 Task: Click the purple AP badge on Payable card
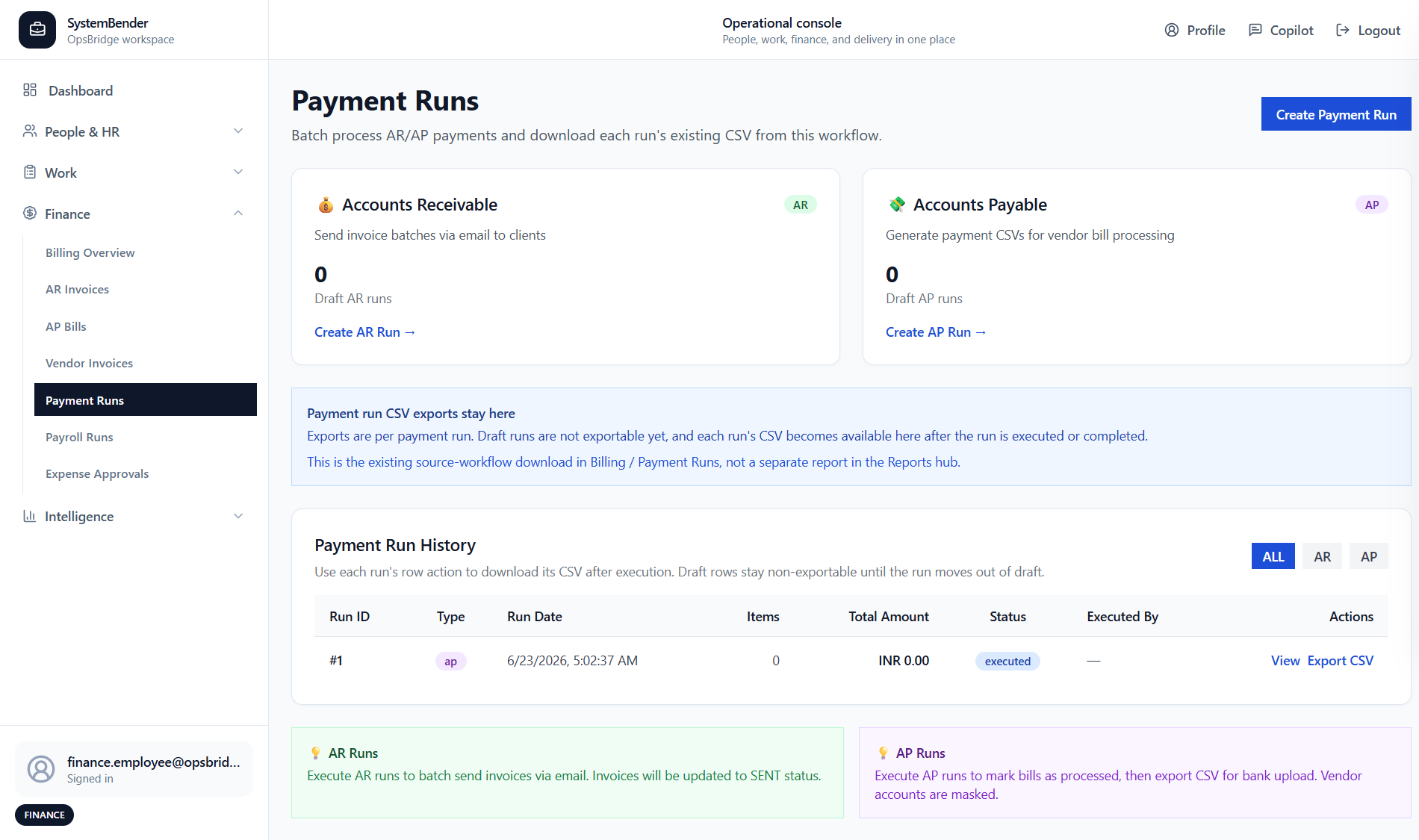coord(1372,205)
